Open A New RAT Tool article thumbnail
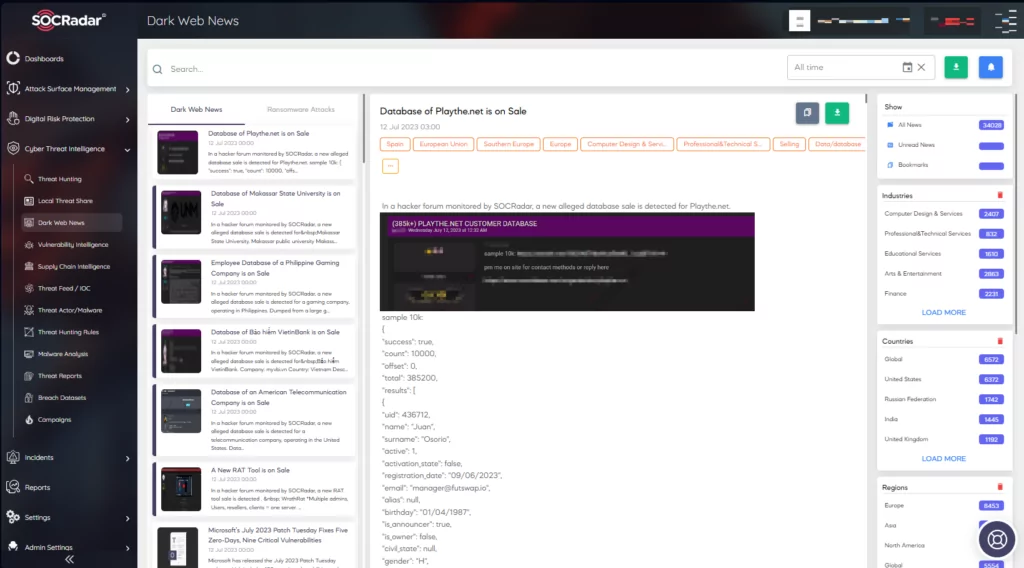 (181, 489)
